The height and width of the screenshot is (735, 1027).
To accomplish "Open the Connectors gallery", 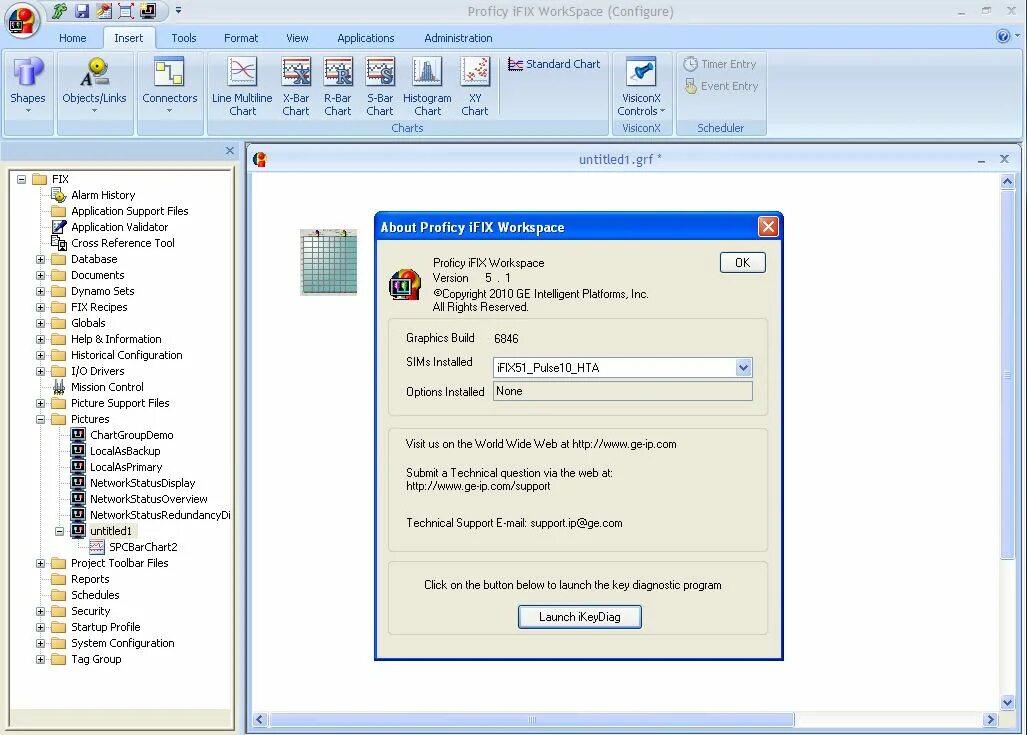I will pos(170,87).
